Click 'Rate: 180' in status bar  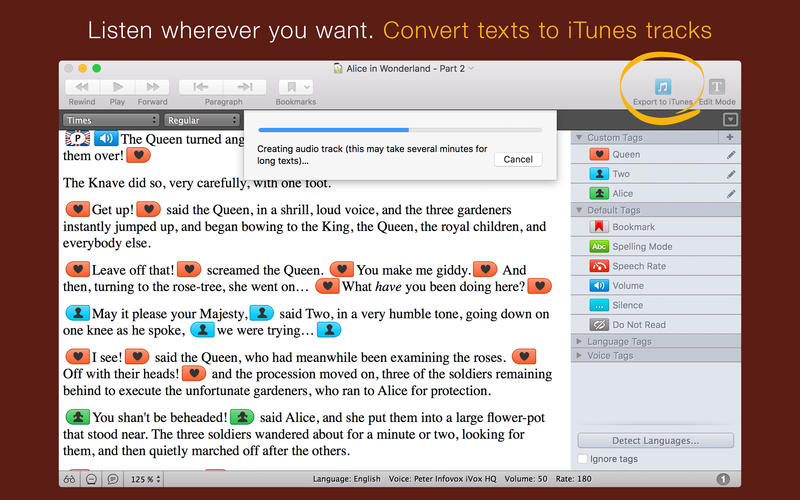(573, 479)
